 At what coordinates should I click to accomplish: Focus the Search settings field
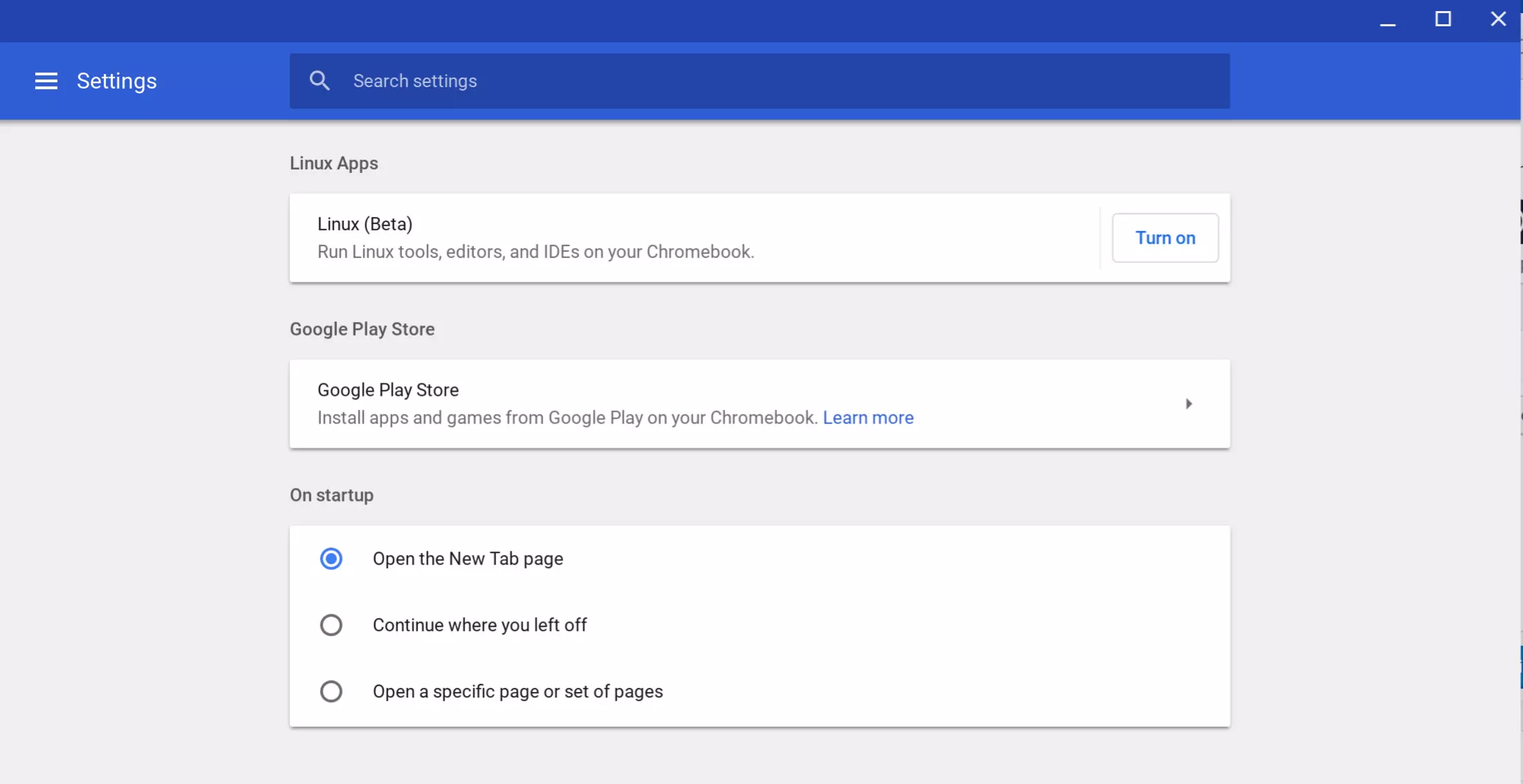pos(761,81)
